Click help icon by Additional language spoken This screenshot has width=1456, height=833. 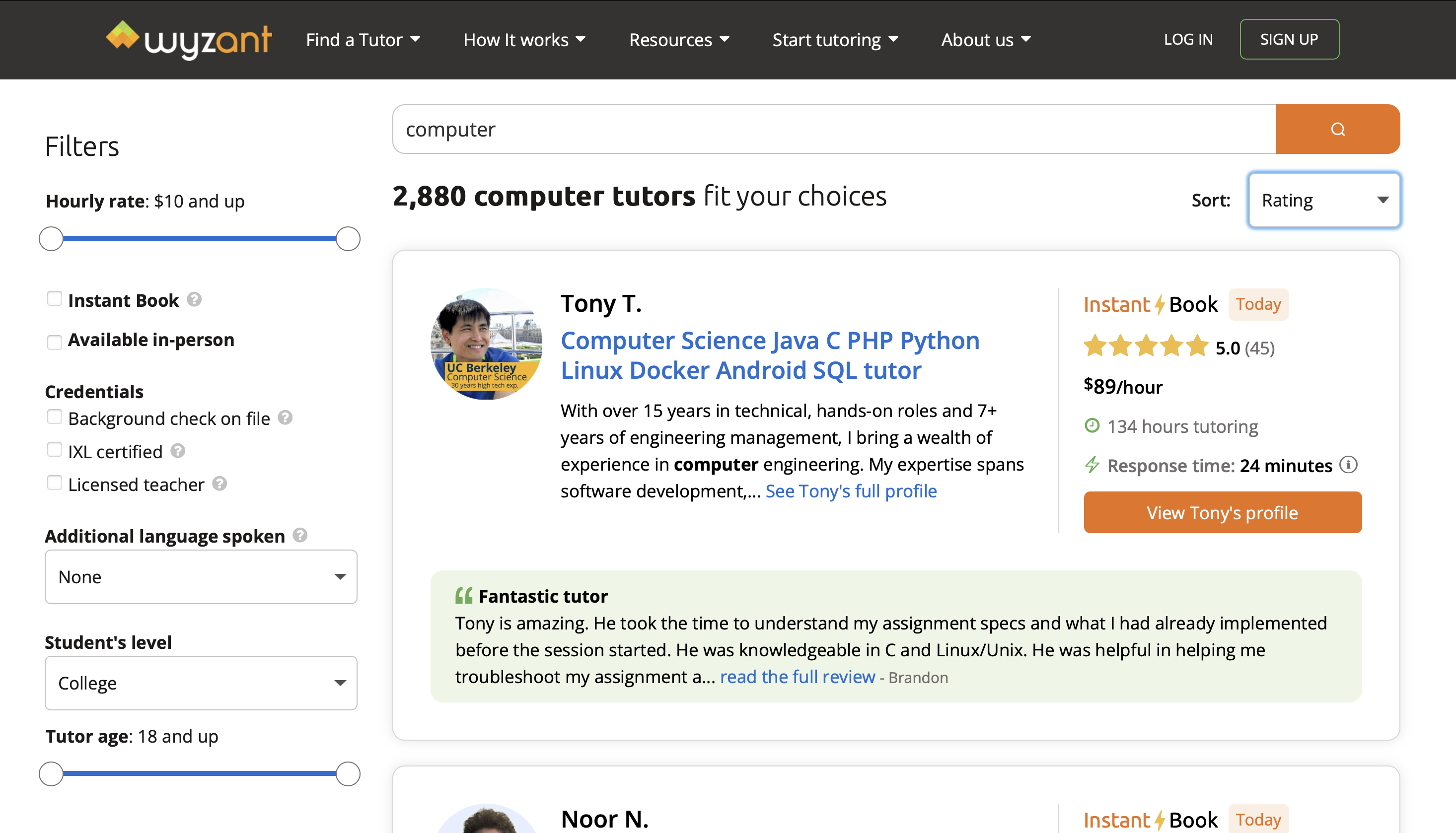point(300,535)
